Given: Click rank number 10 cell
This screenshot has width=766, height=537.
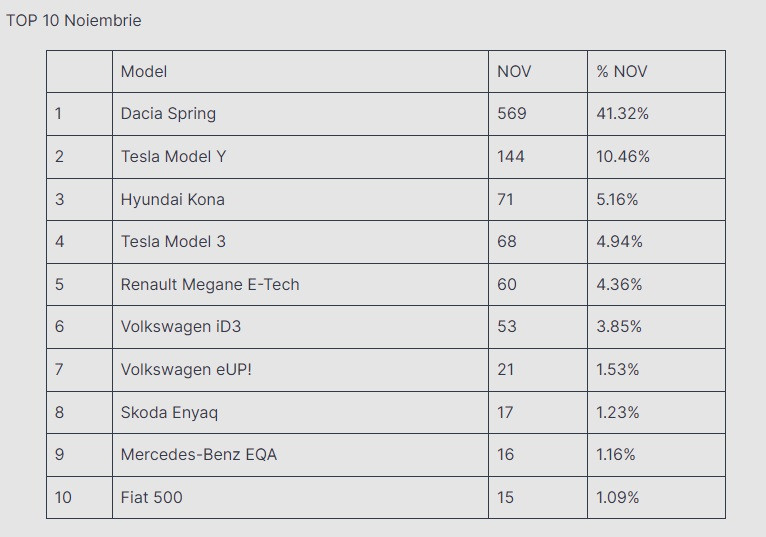Looking at the screenshot, I should click(63, 497).
